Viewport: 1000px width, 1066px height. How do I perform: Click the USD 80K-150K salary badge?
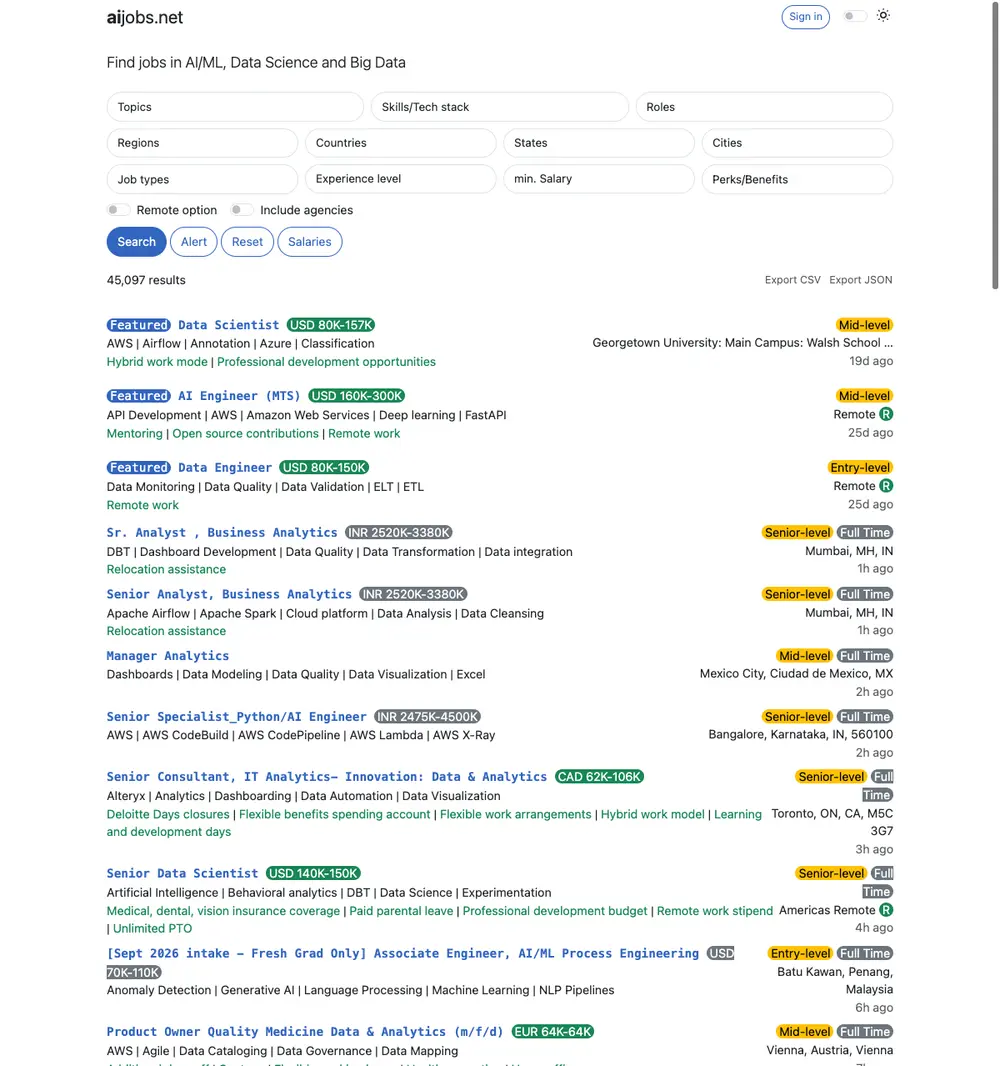point(324,468)
